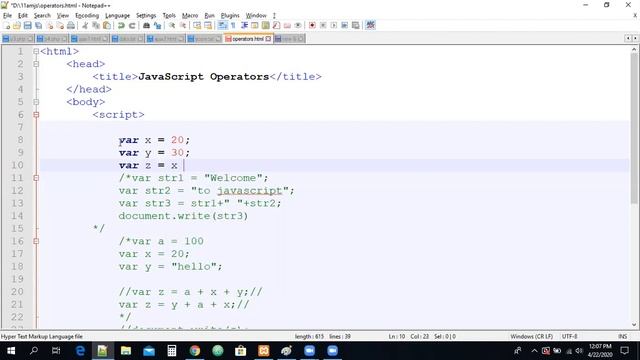Image resolution: width=640 pixels, height=360 pixels.
Task: Click the vertical scrollbar up arrow
Action: coord(634,49)
